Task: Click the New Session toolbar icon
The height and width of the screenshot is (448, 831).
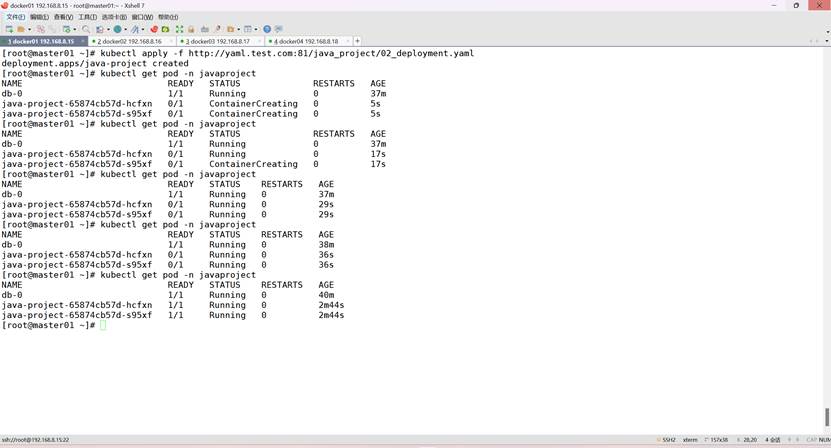Action: coord(9,29)
